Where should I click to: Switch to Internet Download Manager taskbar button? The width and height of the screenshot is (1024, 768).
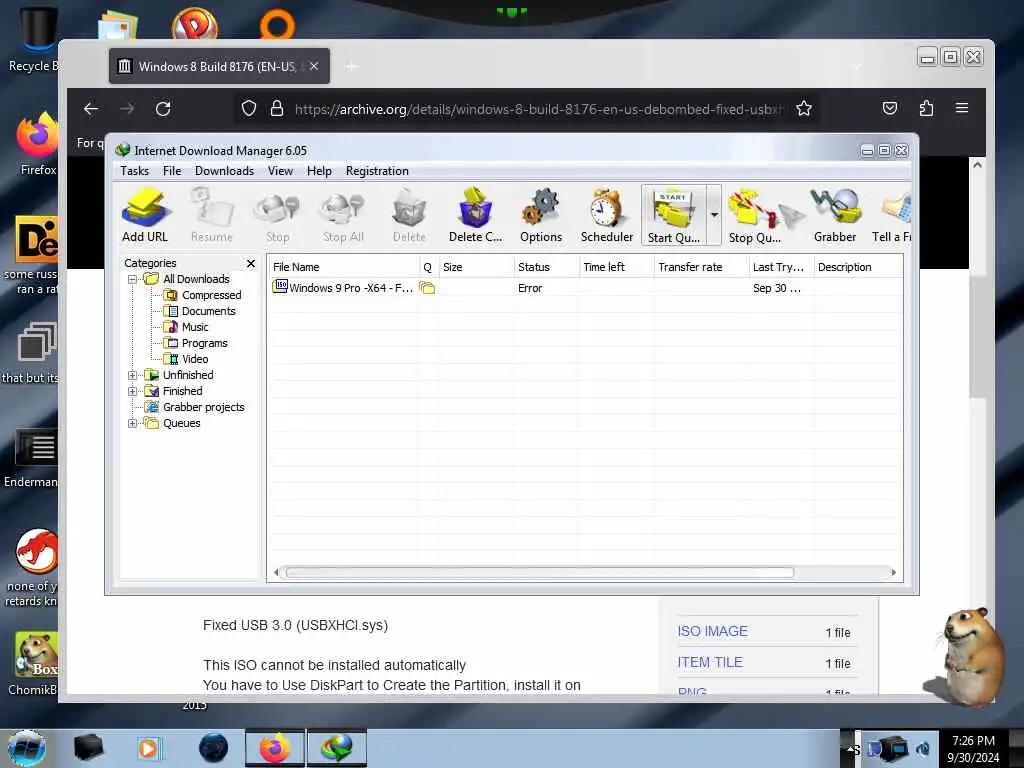pyautogui.click(x=336, y=748)
